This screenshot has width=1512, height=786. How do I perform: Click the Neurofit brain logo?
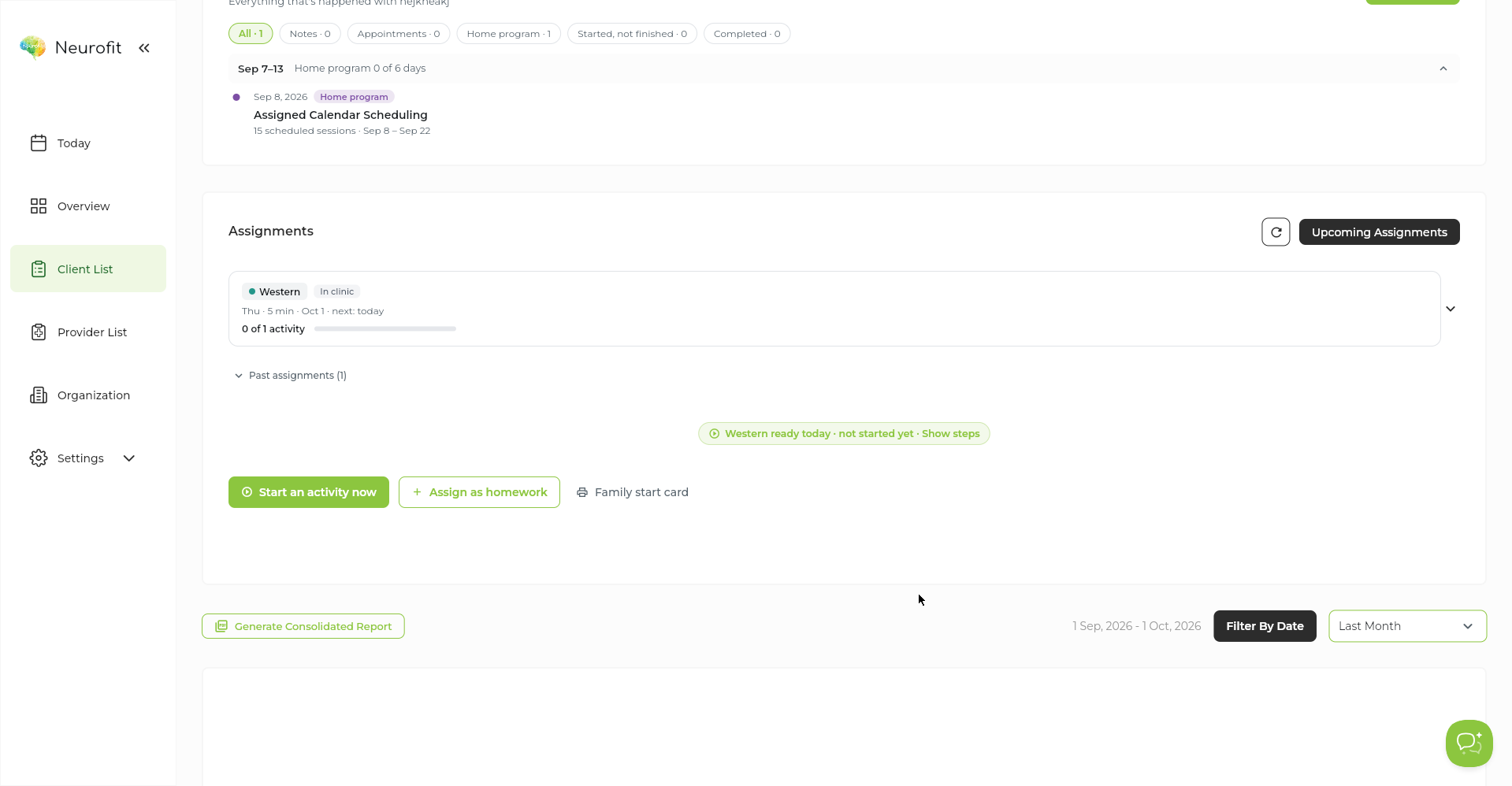pyautogui.click(x=32, y=47)
